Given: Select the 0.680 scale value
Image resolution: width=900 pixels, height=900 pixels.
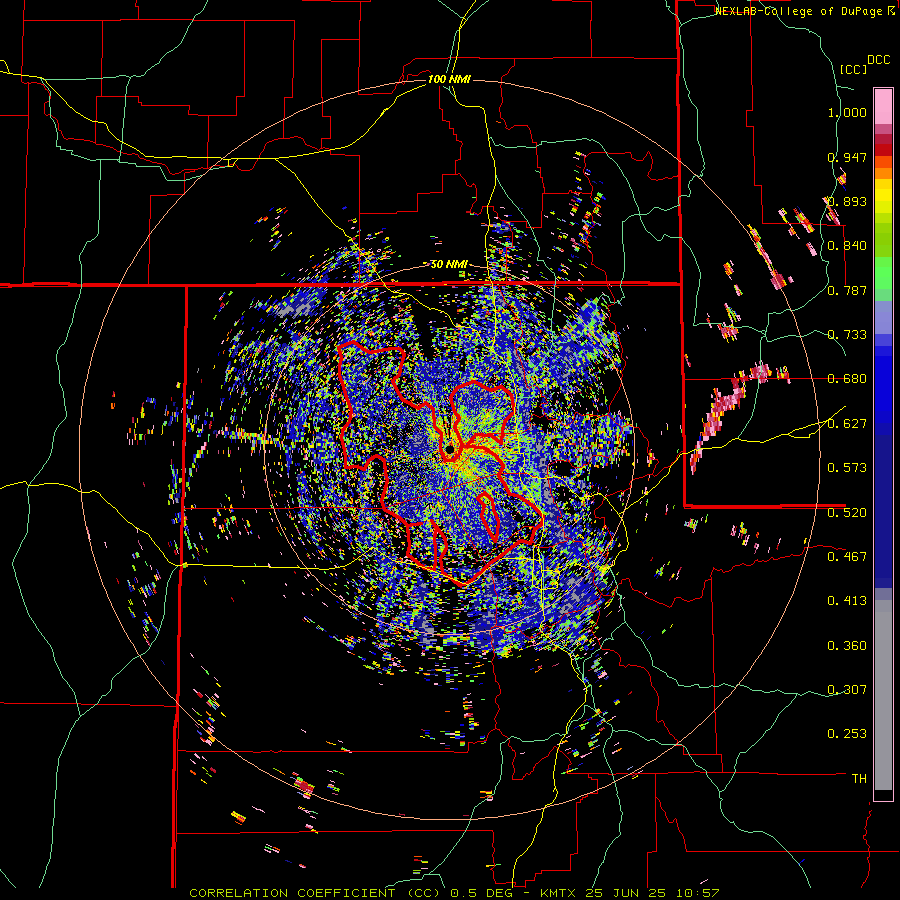Looking at the screenshot, I should click(847, 379).
